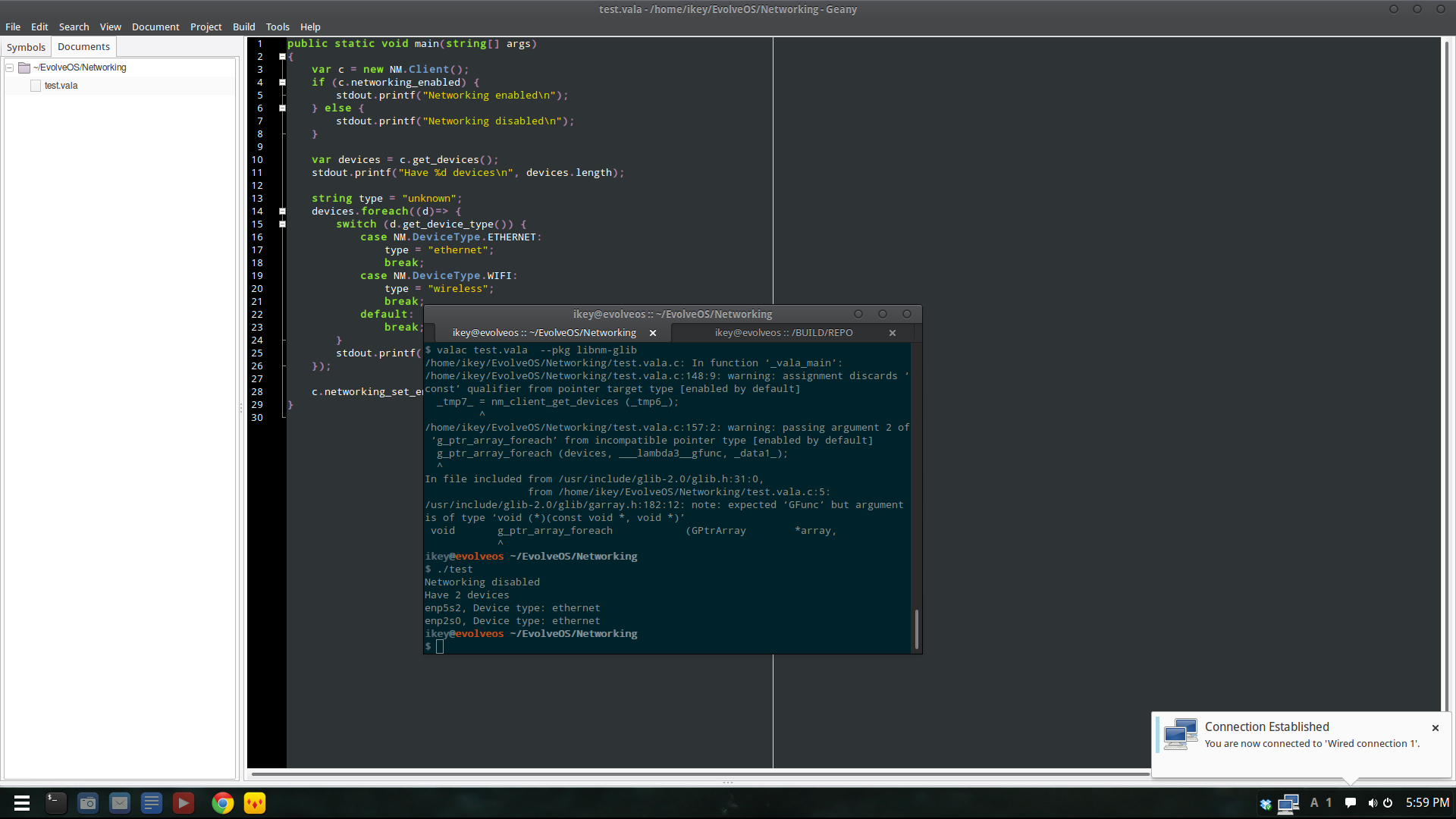The height and width of the screenshot is (819, 1456).
Task: Launch the red media player icon
Action: (184, 803)
